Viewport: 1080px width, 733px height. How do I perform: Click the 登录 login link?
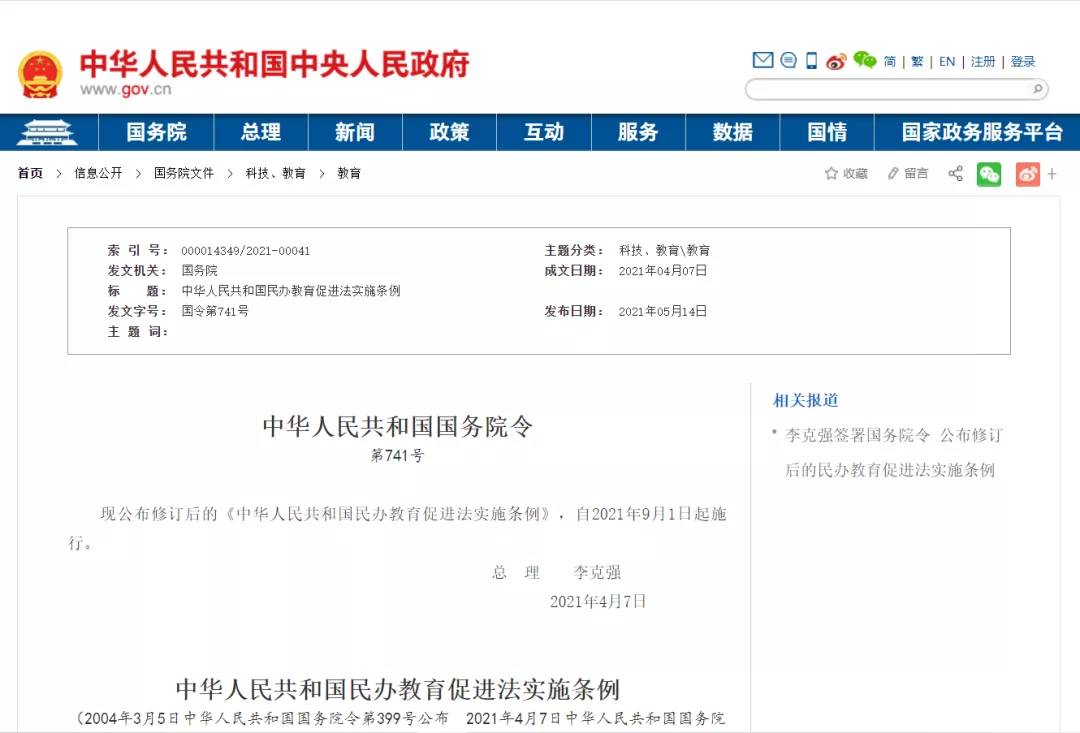[x=1023, y=62]
